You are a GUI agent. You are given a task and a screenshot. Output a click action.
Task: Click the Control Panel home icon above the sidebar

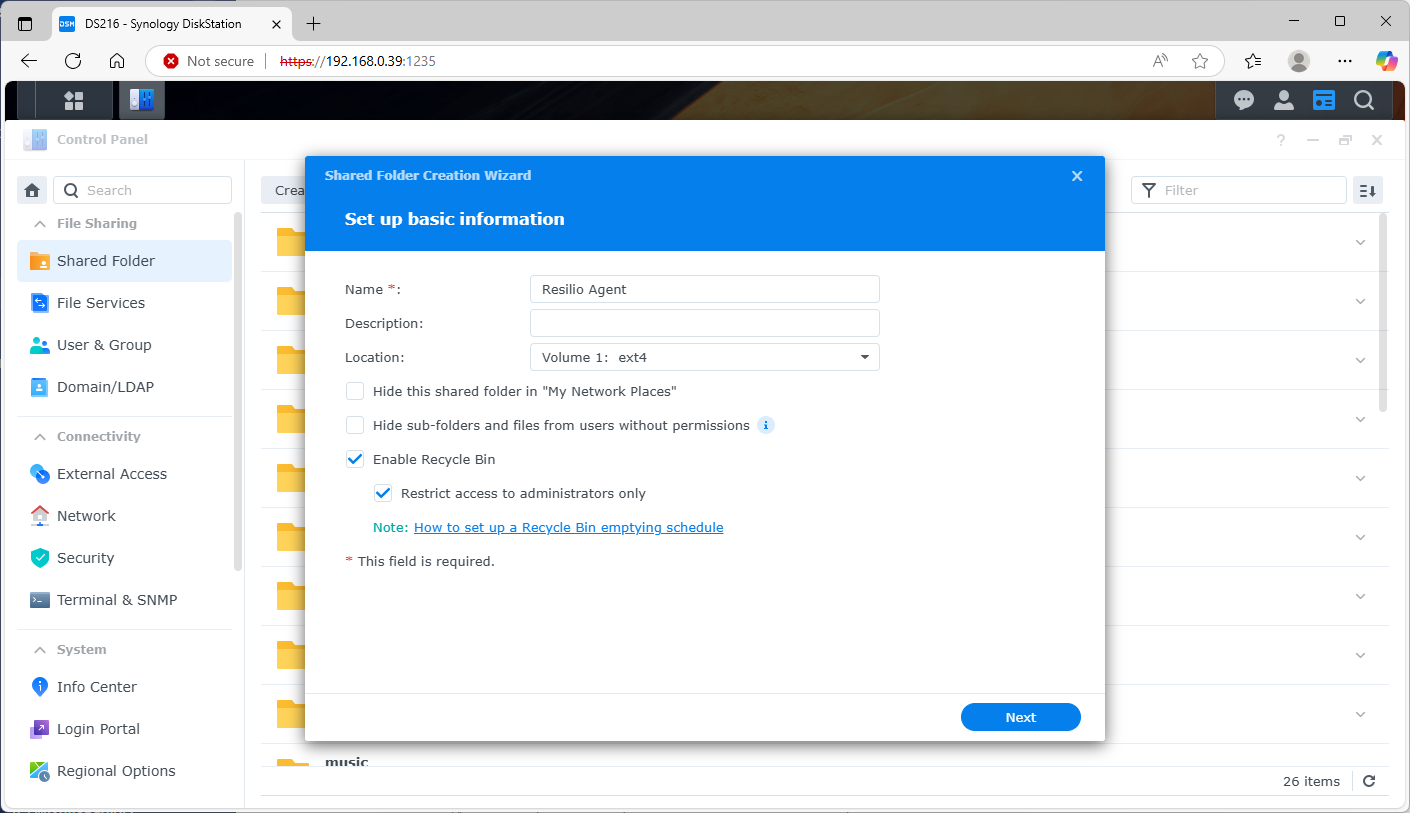(31, 189)
